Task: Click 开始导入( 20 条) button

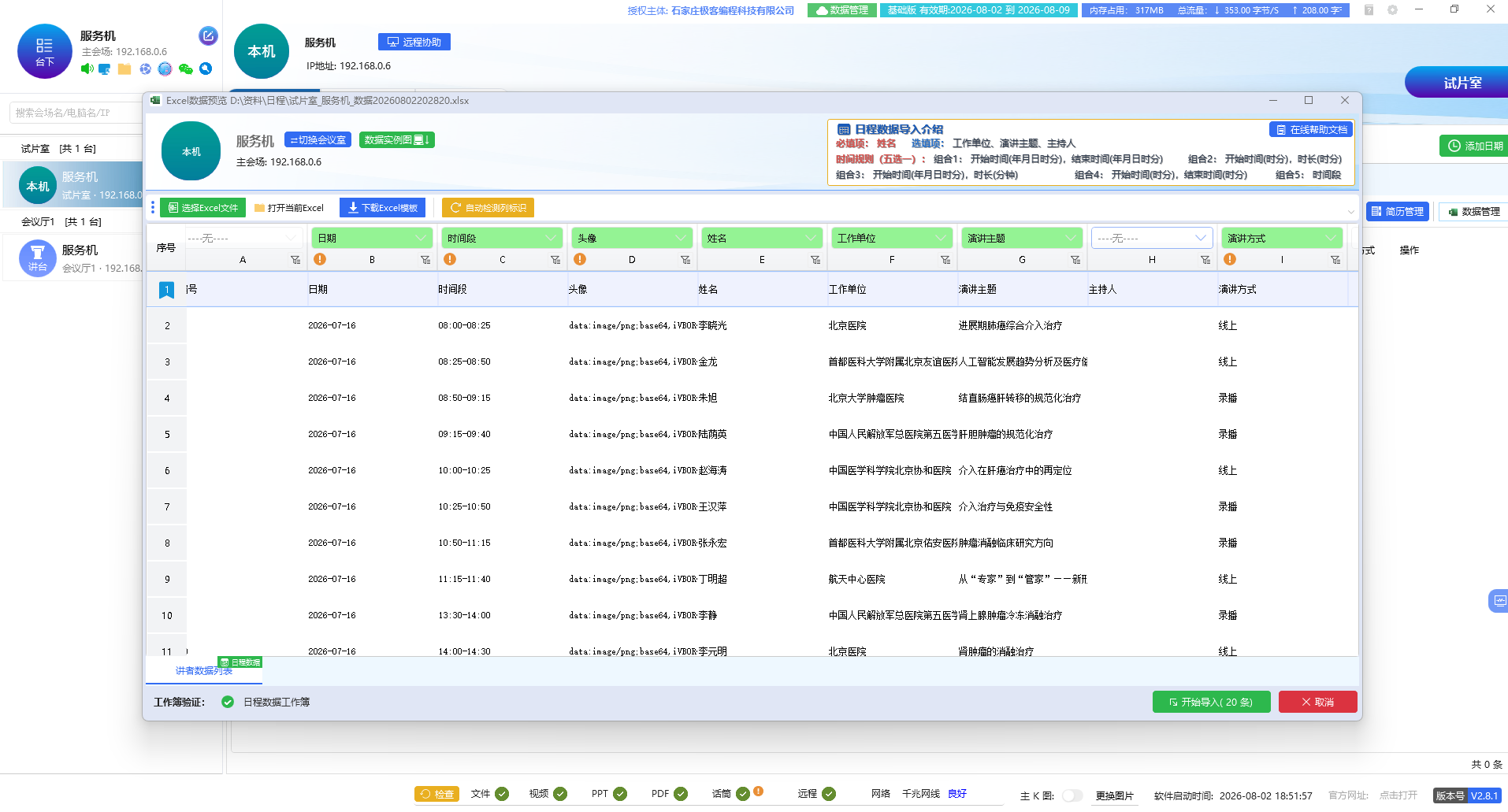Action: (1212, 702)
